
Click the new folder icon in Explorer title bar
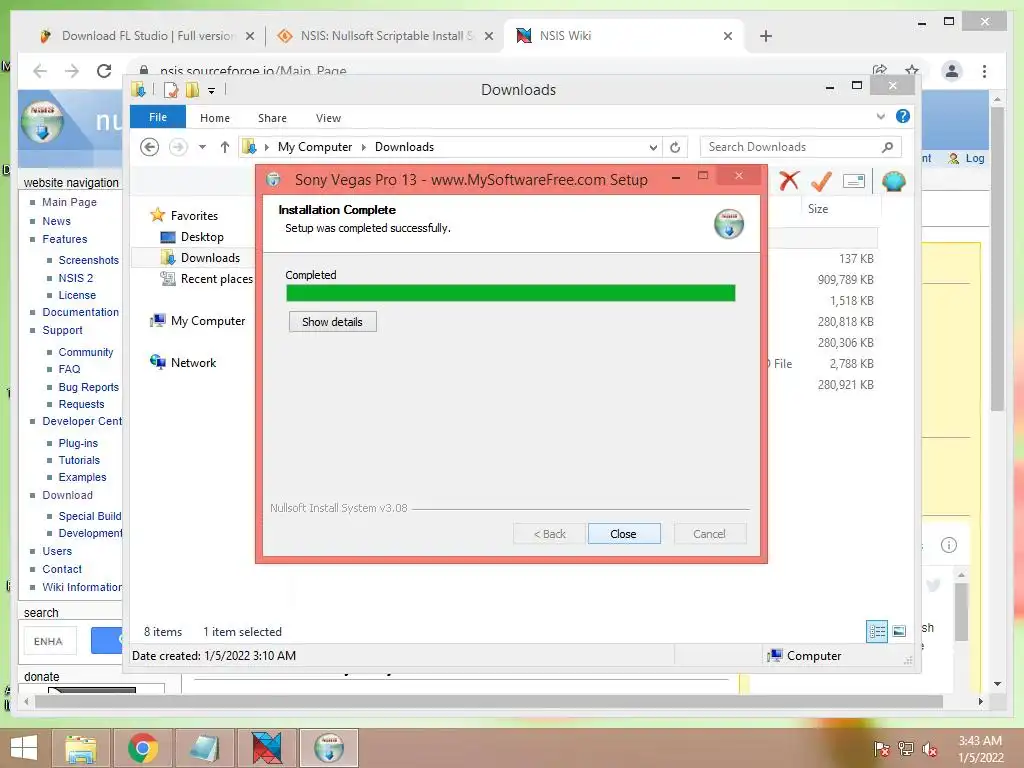192,90
